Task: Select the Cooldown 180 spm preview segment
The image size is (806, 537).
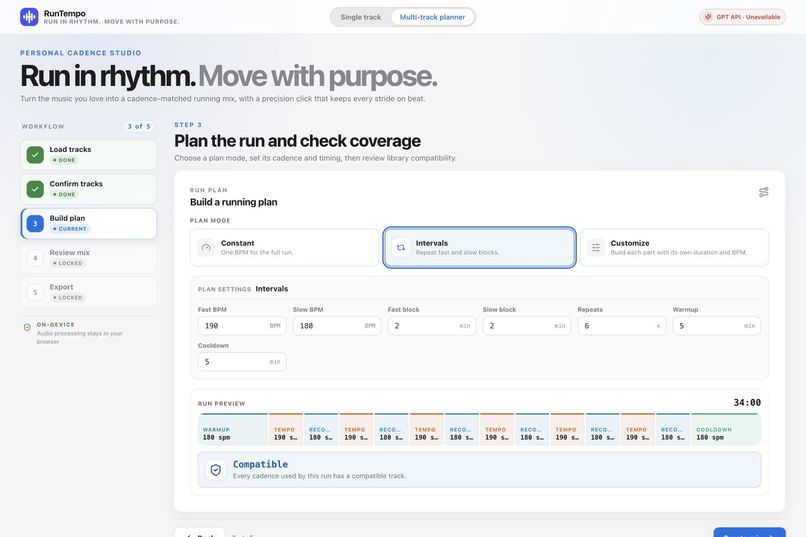Action: [726, 429]
